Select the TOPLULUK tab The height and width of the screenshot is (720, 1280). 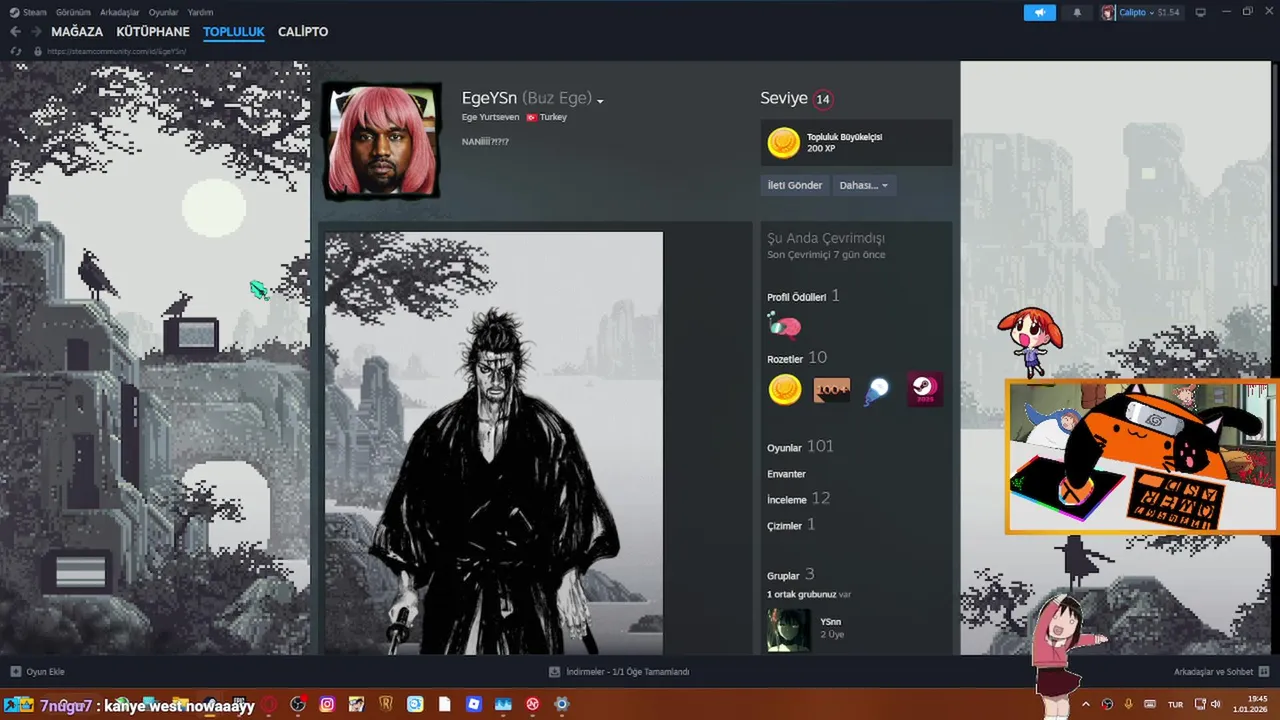click(x=233, y=32)
